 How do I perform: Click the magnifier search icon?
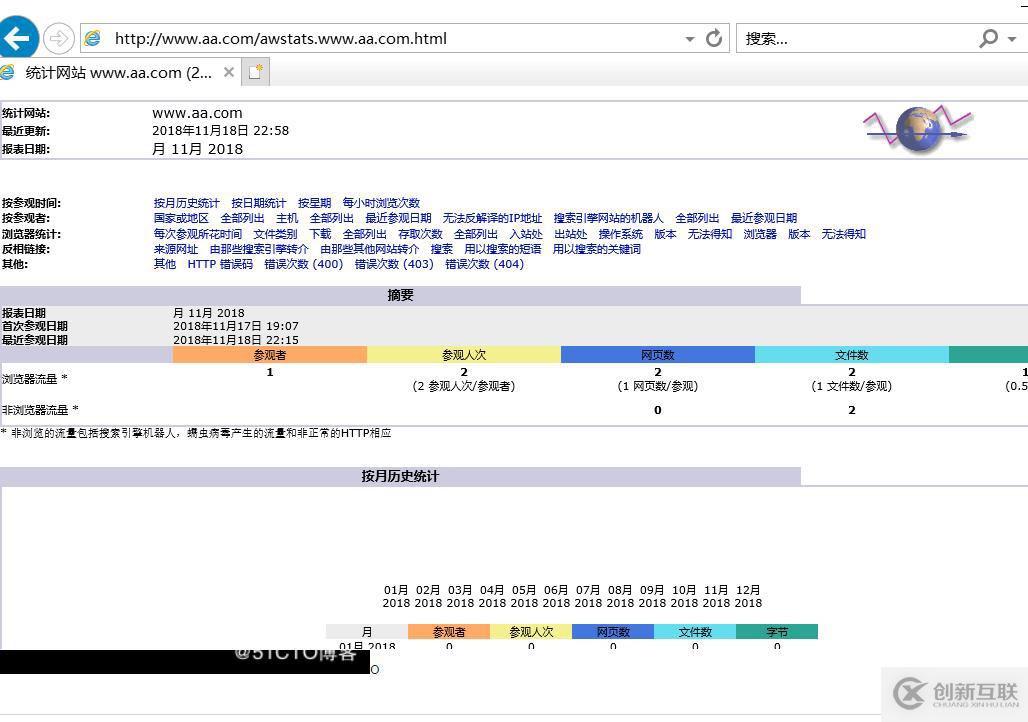coord(988,39)
